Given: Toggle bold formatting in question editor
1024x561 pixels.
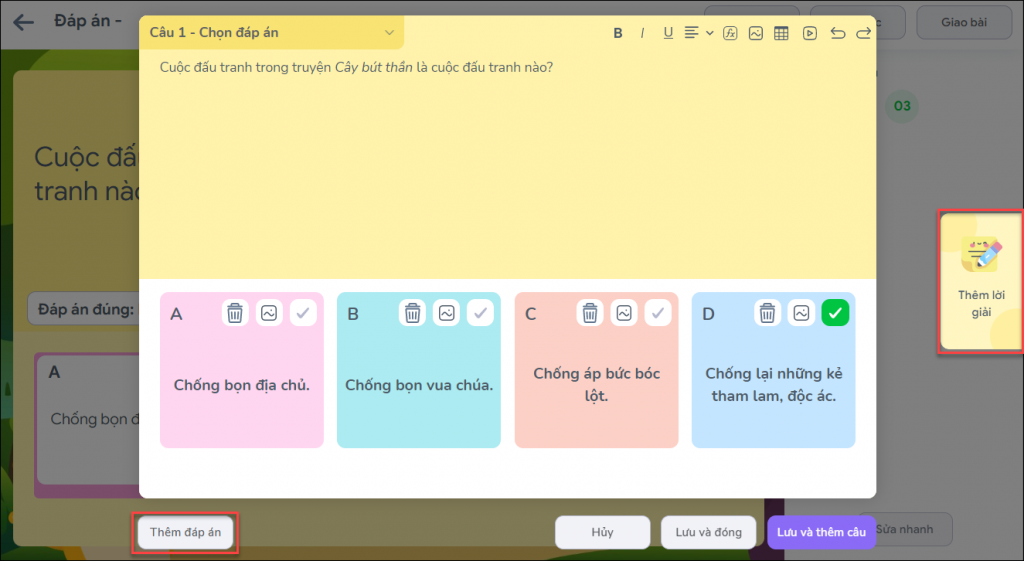Looking at the screenshot, I should coord(618,33).
